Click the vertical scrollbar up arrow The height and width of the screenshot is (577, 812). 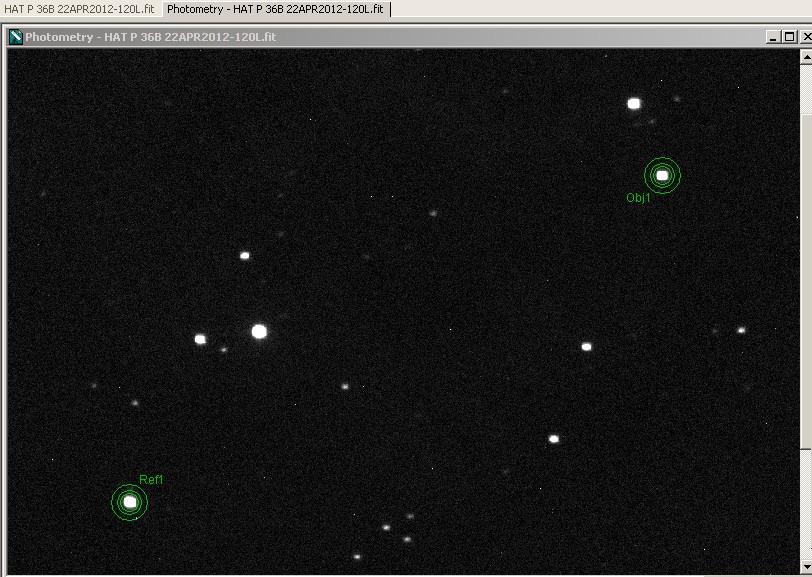click(805, 56)
